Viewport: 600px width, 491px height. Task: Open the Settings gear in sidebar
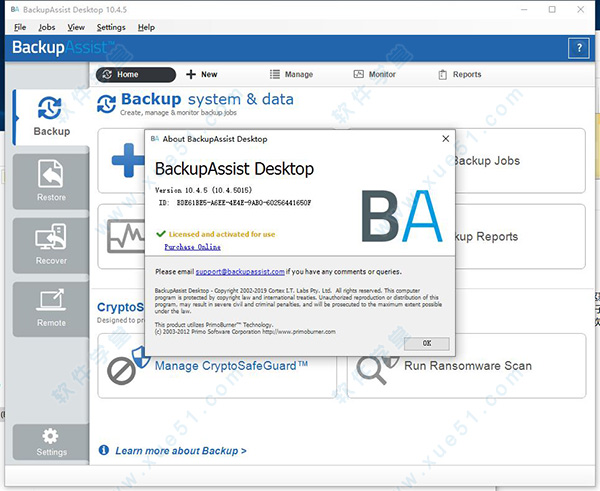pos(51,442)
